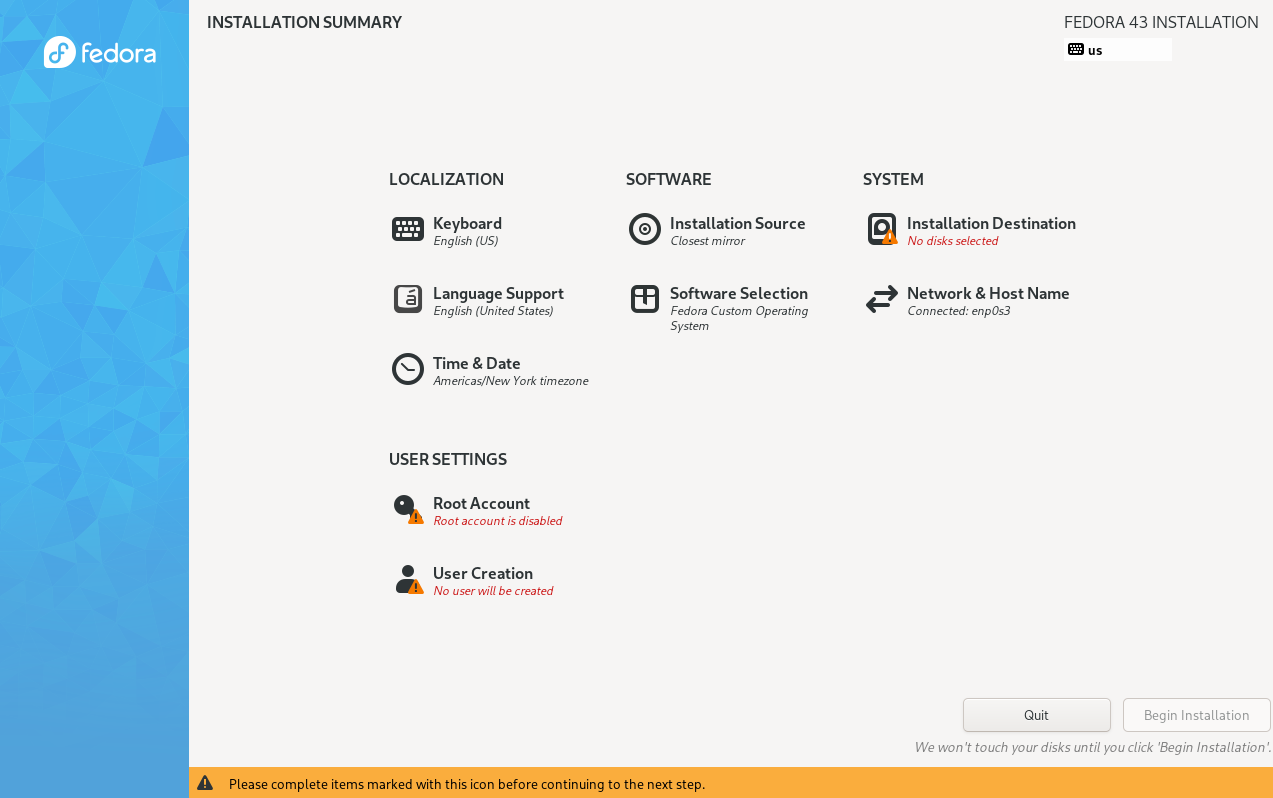The width and height of the screenshot is (1273, 798).
Task: Click 'No user will be created' status text
Action: (492, 591)
